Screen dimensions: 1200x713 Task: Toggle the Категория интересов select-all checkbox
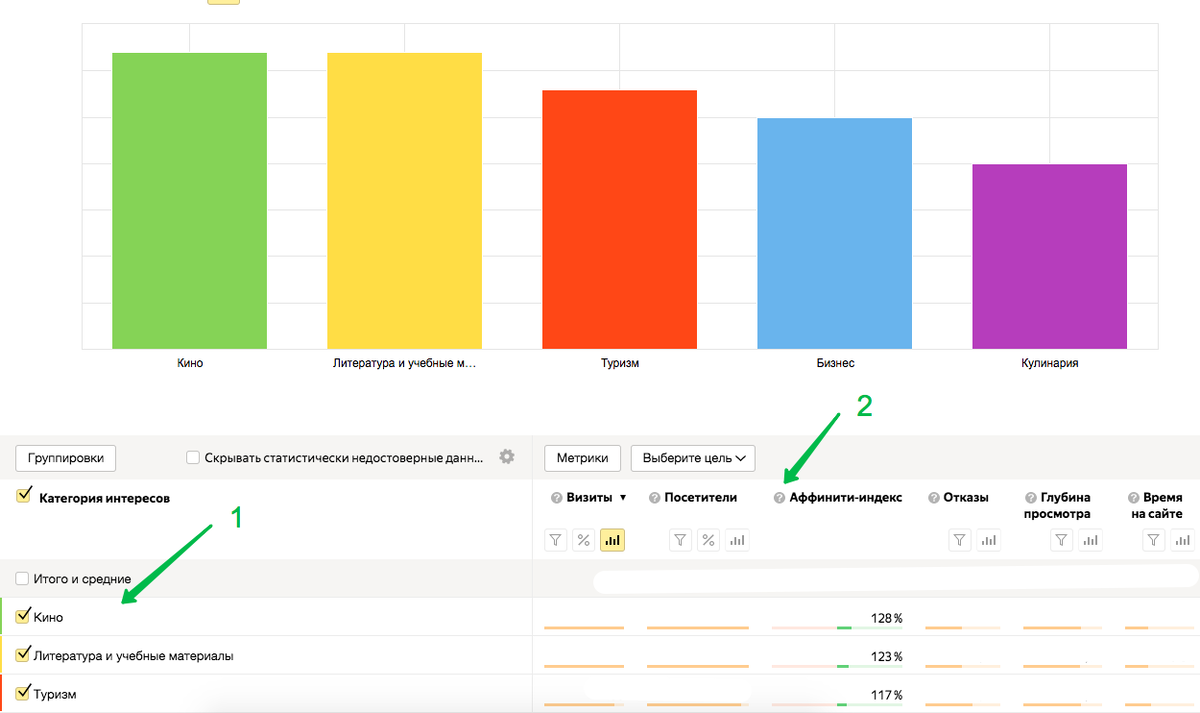tap(24, 495)
